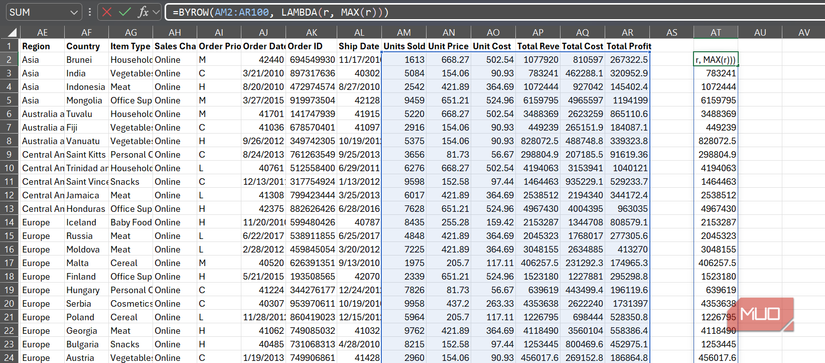Click the Unit Price header cell
The image size is (825, 363).
pyautogui.click(x=449, y=46)
